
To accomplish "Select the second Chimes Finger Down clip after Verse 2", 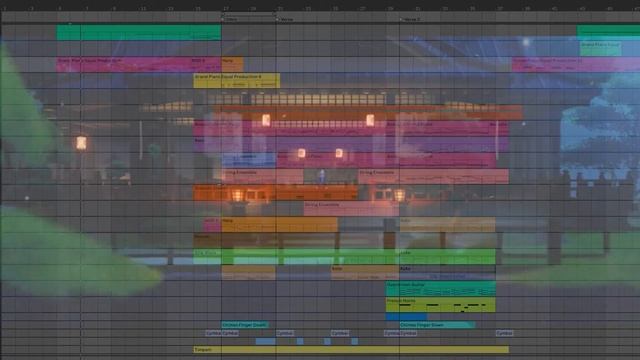I will [437, 325].
